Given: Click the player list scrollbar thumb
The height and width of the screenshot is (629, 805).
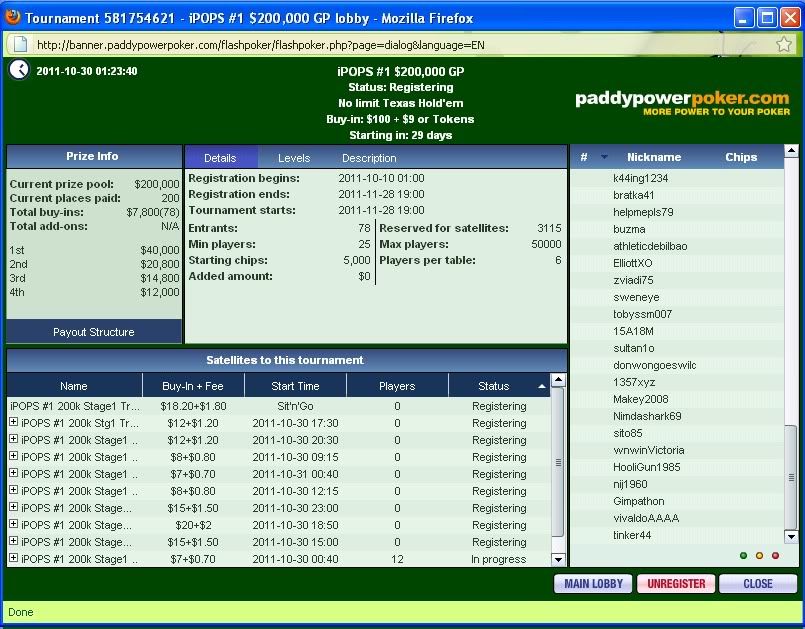Looking at the screenshot, I should 791,477.
